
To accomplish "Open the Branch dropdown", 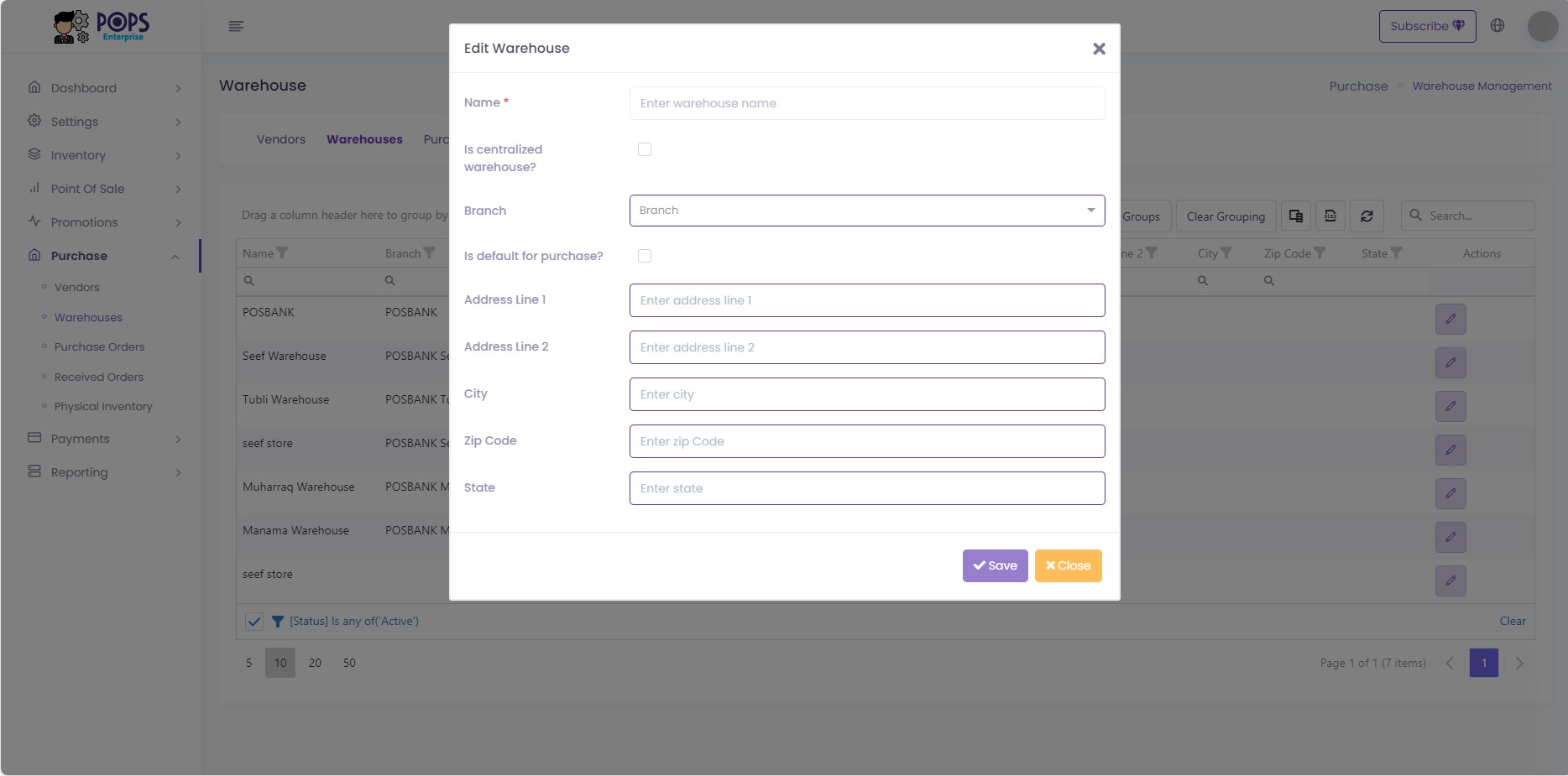I will [x=867, y=211].
